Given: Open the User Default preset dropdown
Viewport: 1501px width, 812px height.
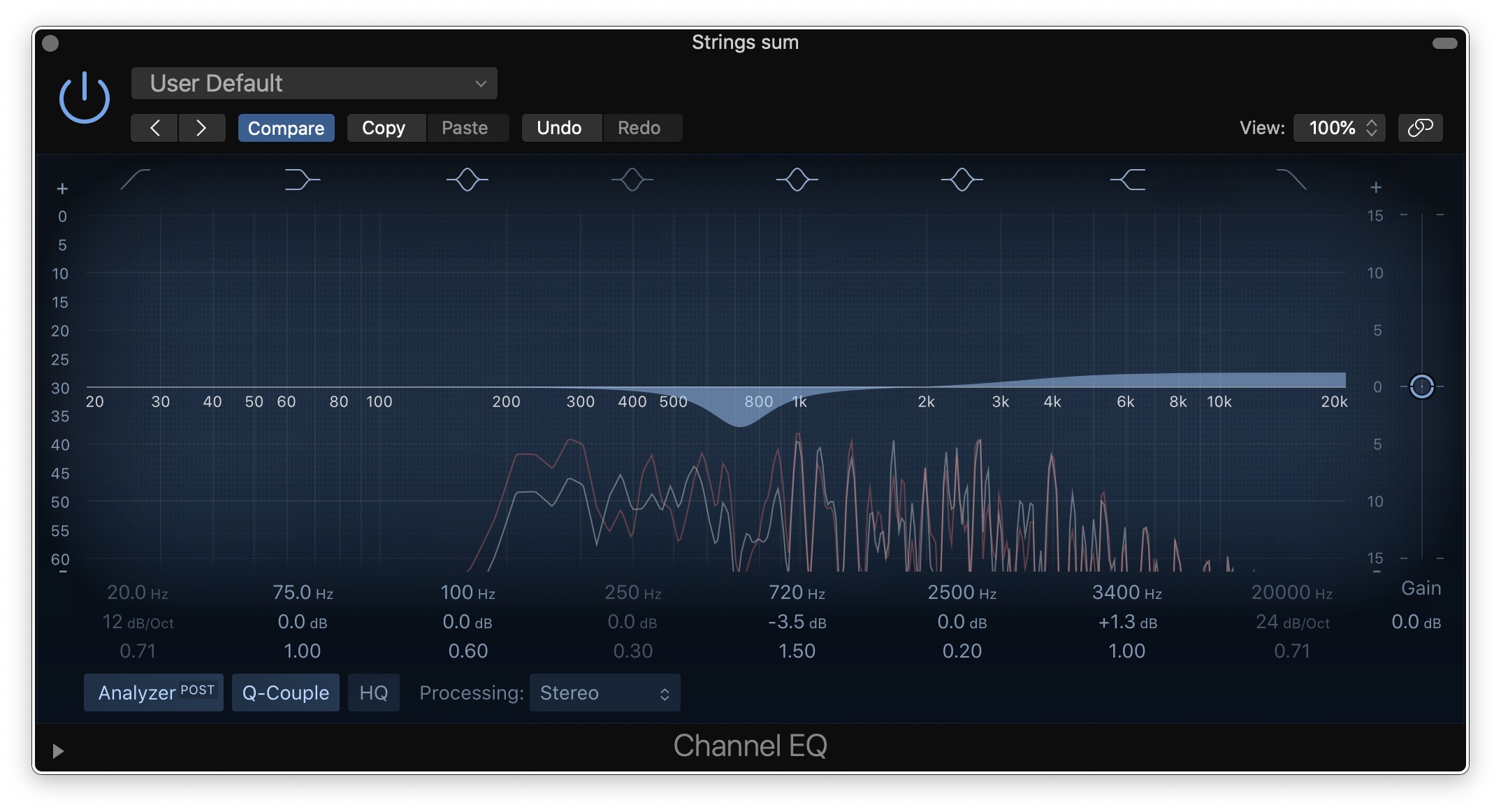Looking at the screenshot, I should pos(314,83).
